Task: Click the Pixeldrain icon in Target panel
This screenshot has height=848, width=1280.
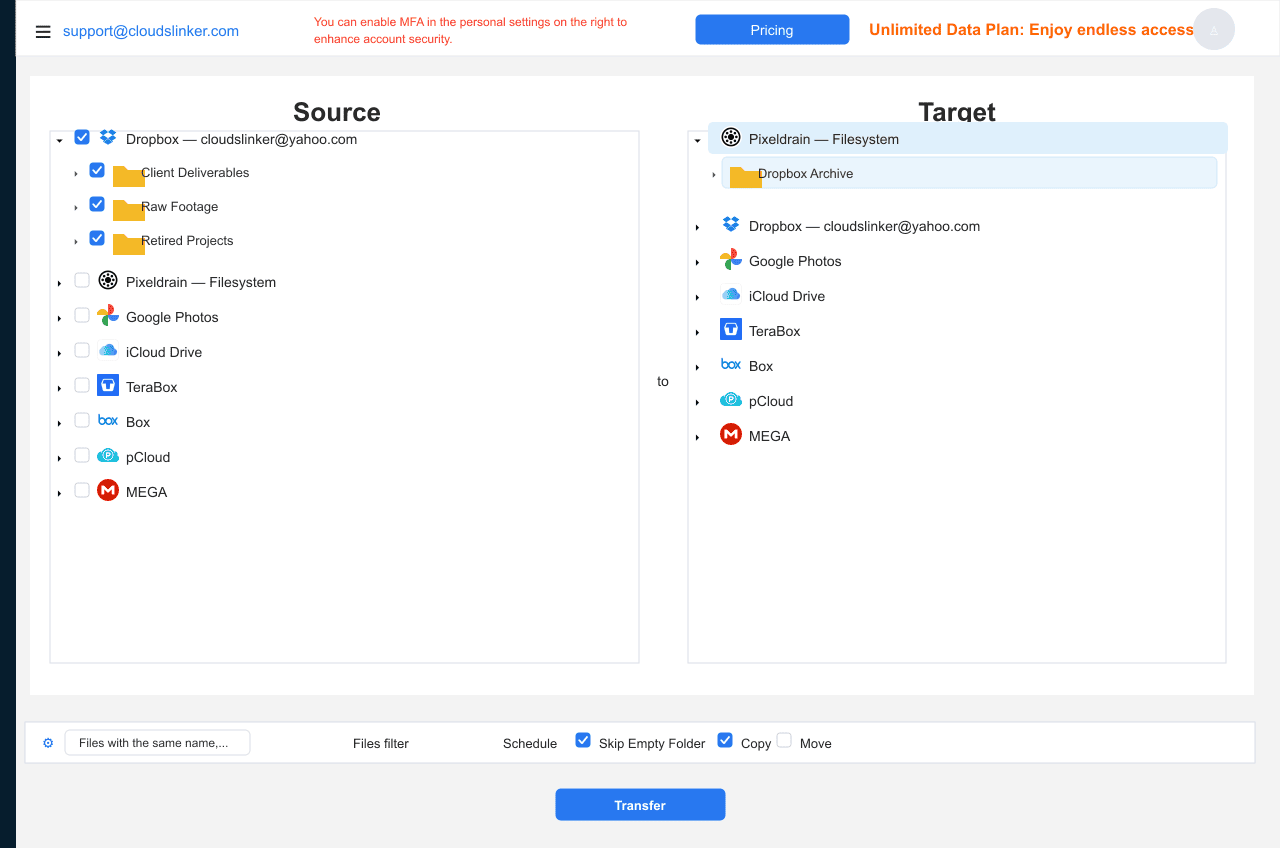Action: pos(731,138)
